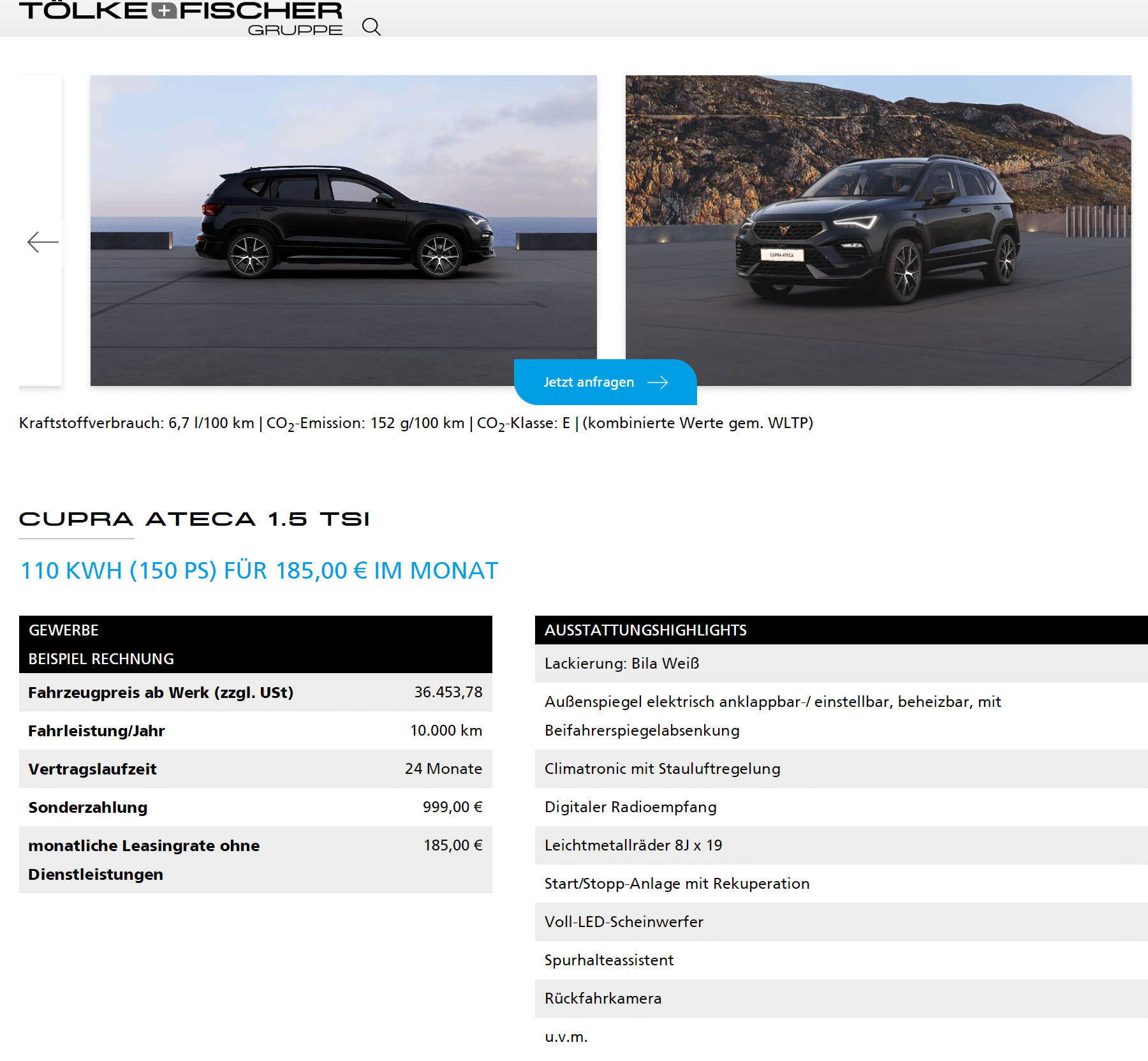Viewport: 1148px width, 1061px height.
Task: Select the 185,00 € leasing rate cell
Action: click(x=453, y=845)
